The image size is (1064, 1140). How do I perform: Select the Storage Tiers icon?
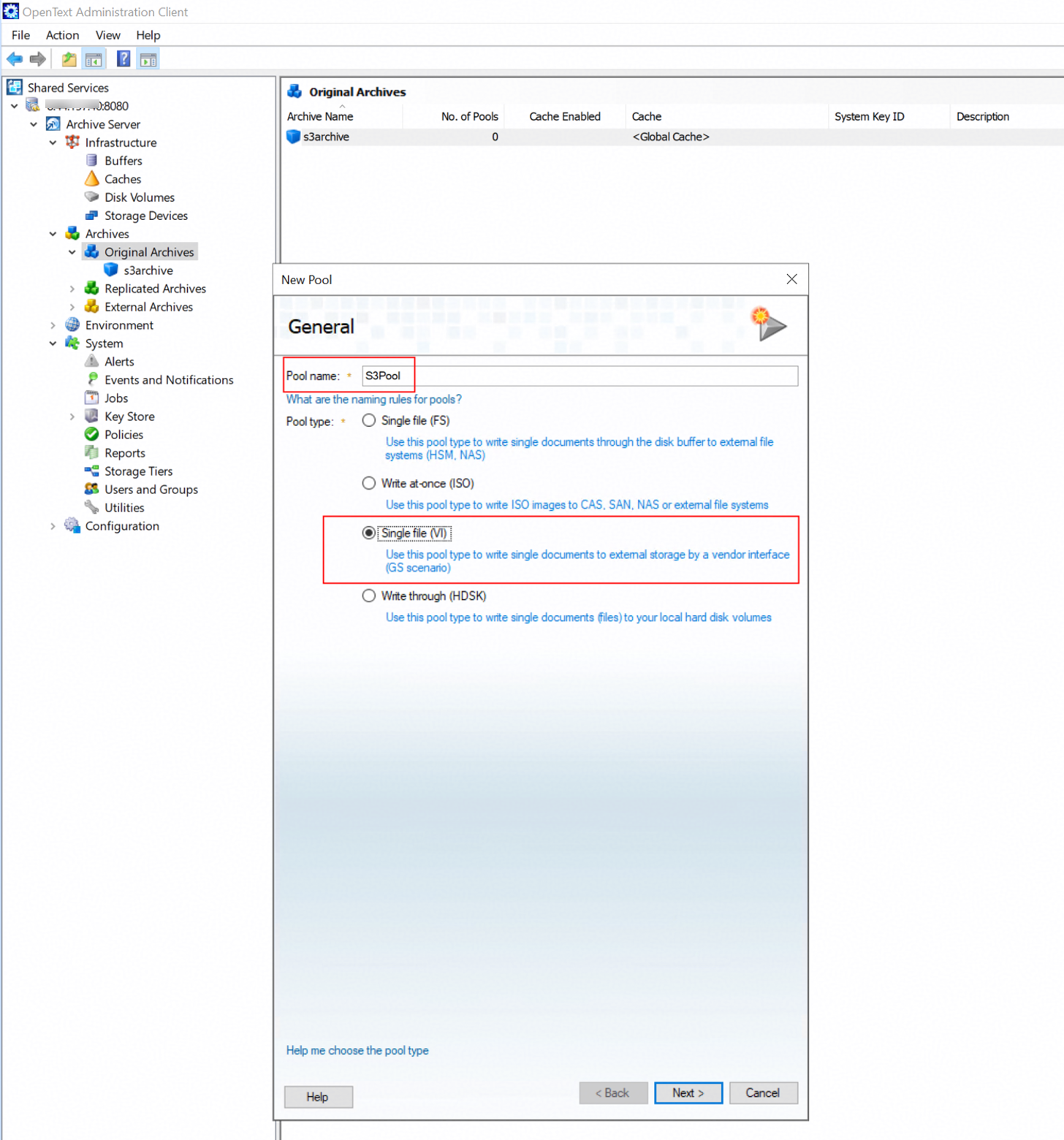point(91,471)
